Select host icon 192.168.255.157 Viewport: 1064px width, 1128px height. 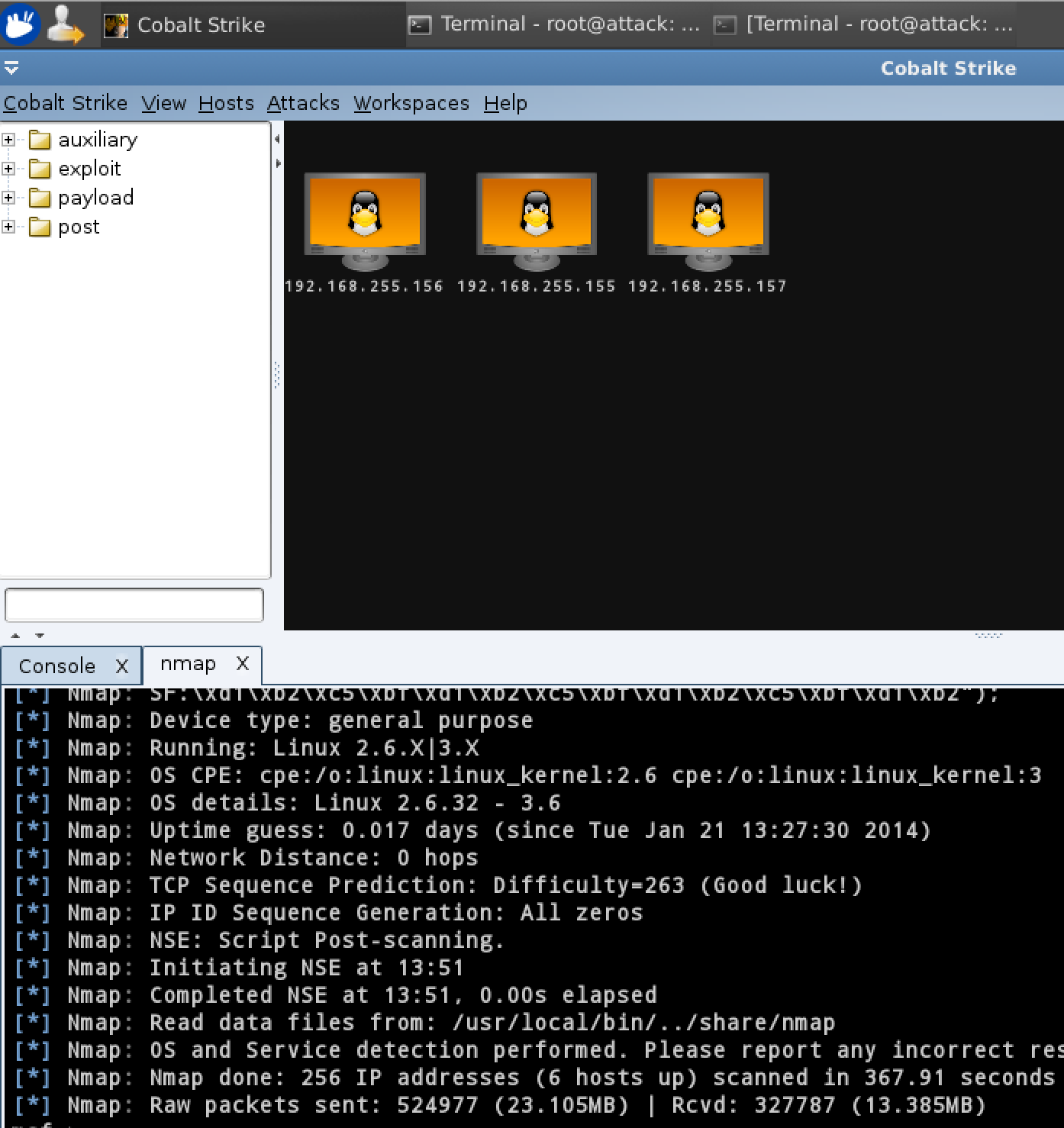pyautogui.click(x=708, y=221)
